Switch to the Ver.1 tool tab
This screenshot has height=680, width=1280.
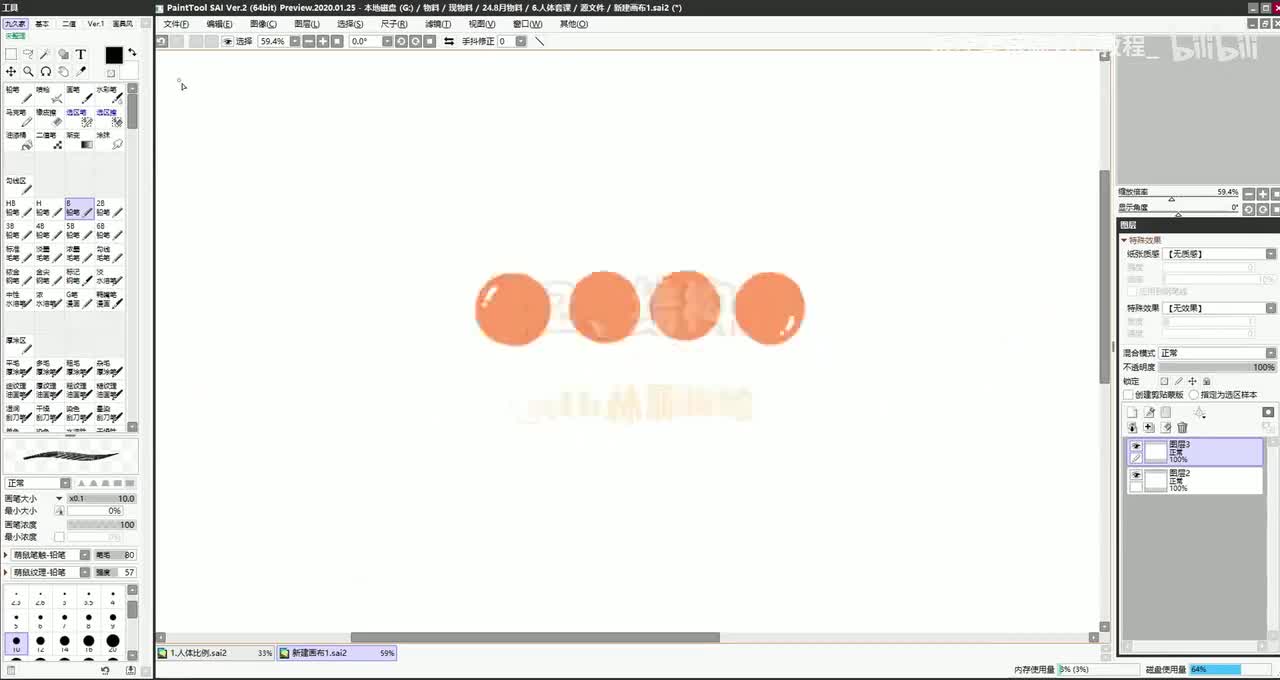(96, 23)
